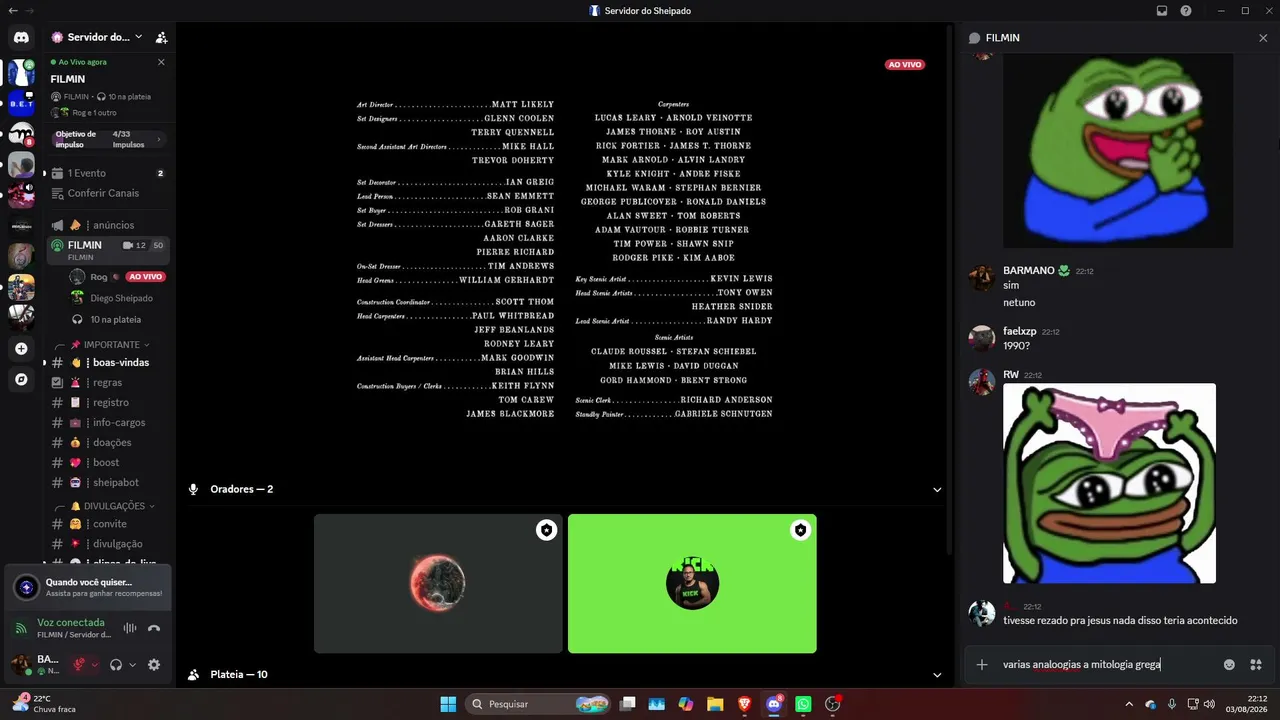The height and width of the screenshot is (720, 1280).
Task: Open File Explorer from the taskbar
Action: (715, 704)
